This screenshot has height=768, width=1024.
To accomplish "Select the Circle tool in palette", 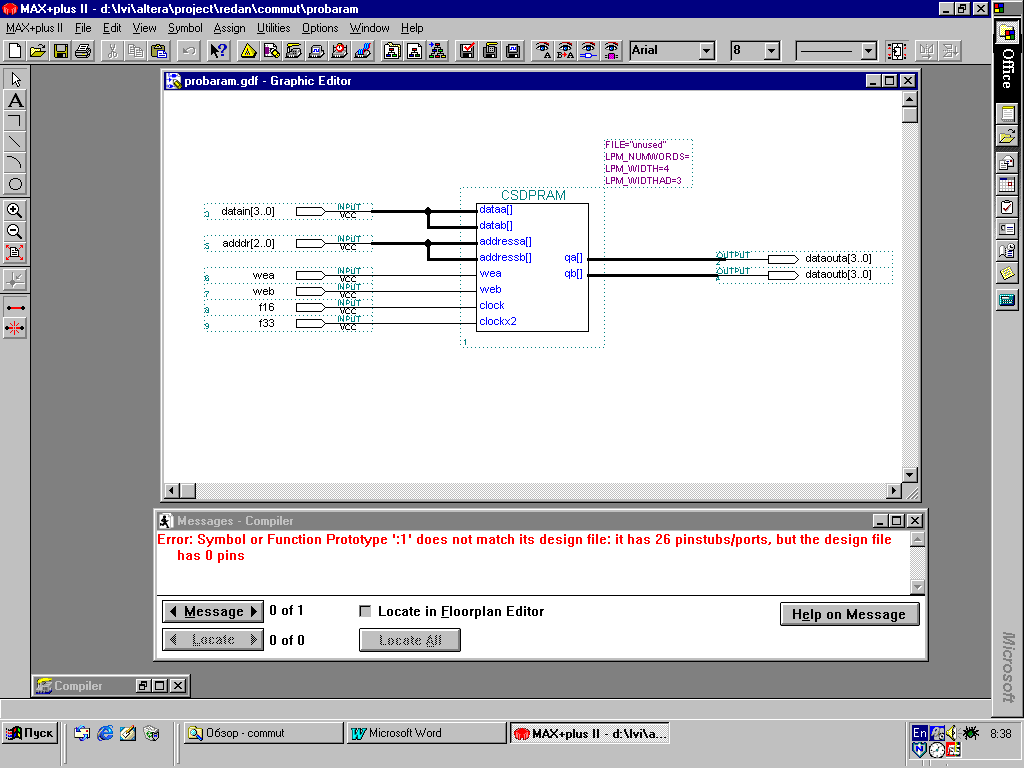I will pyautogui.click(x=15, y=184).
